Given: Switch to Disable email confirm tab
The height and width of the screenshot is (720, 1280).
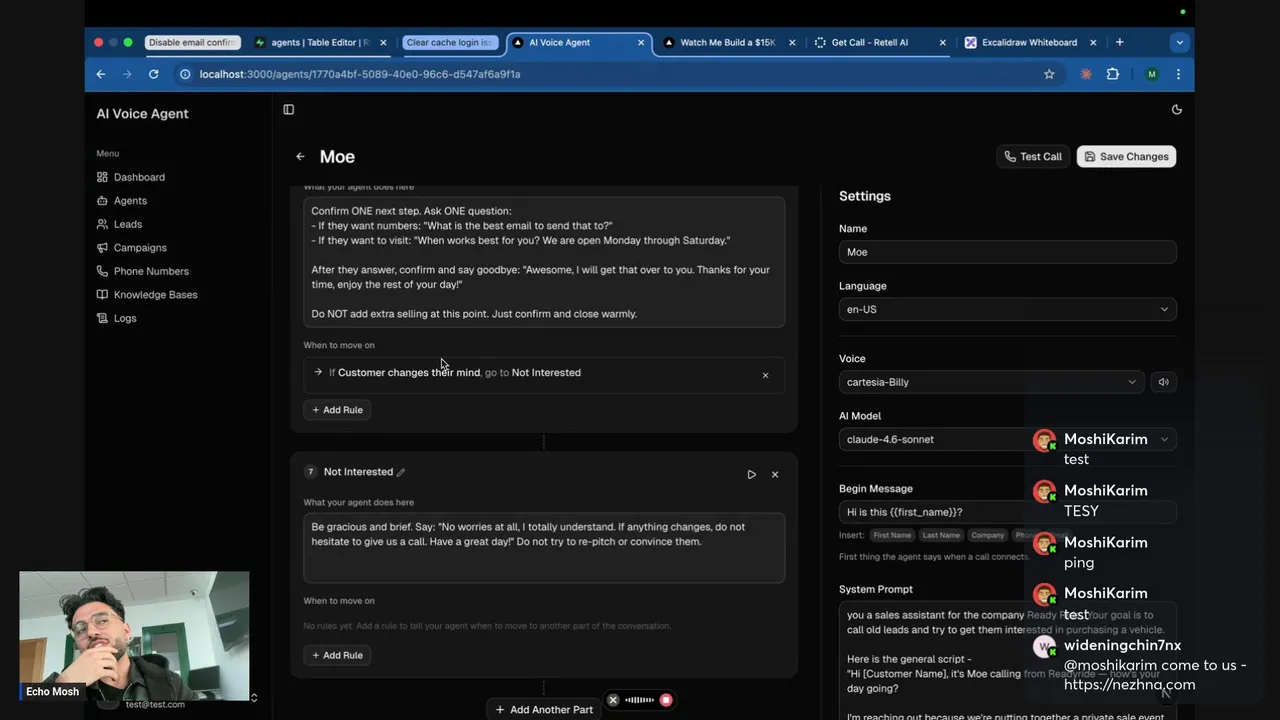Looking at the screenshot, I should [192, 43].
